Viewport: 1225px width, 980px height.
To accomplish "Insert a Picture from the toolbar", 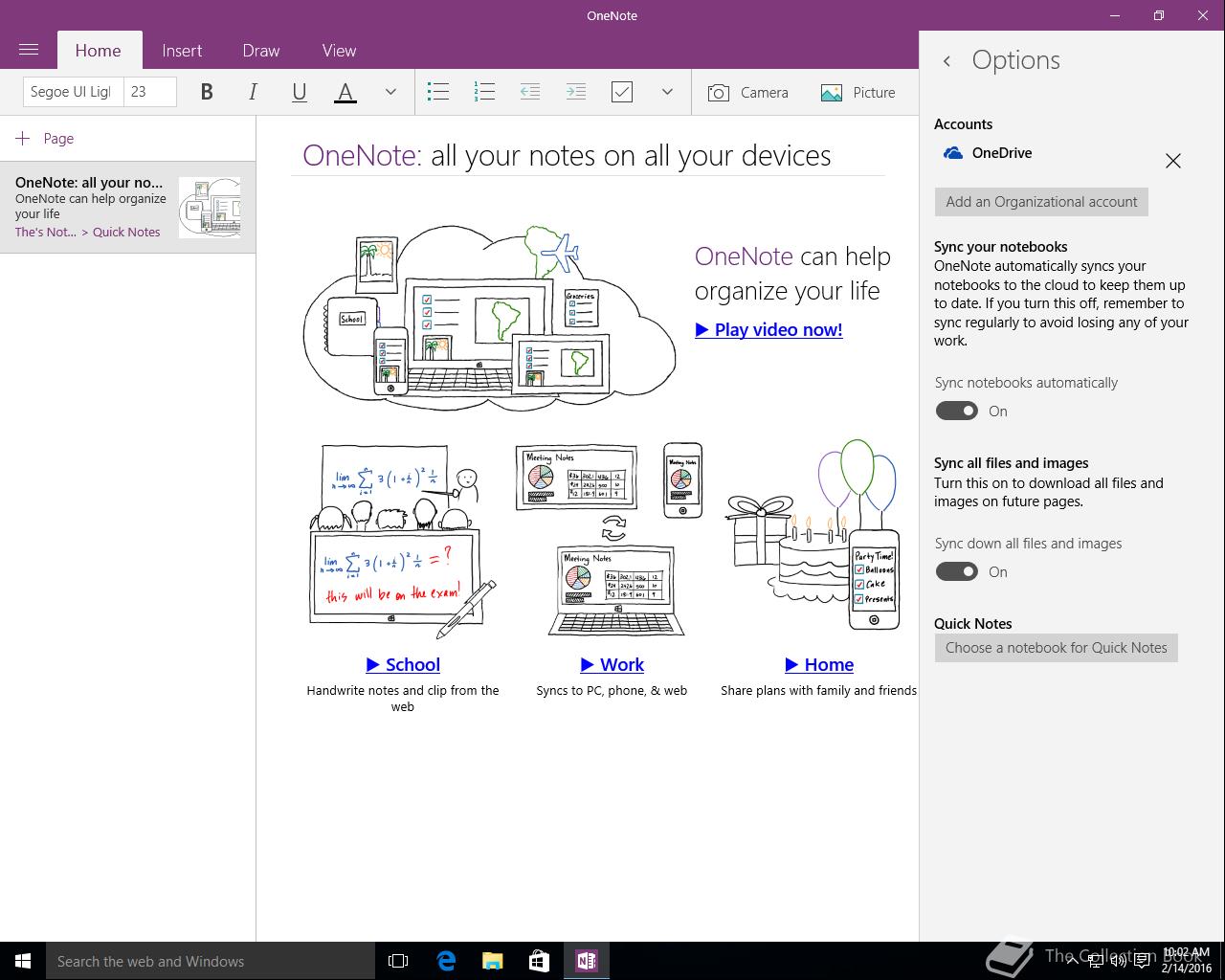I will click(857, 92).
